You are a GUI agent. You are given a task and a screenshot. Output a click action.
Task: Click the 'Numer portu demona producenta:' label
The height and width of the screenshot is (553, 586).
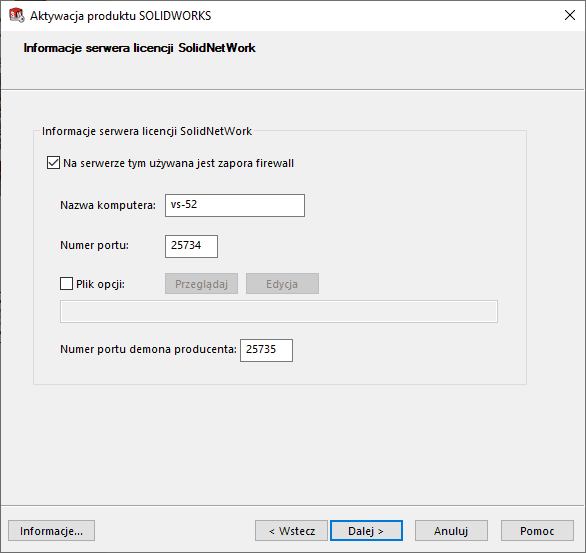tap(148, 349)
